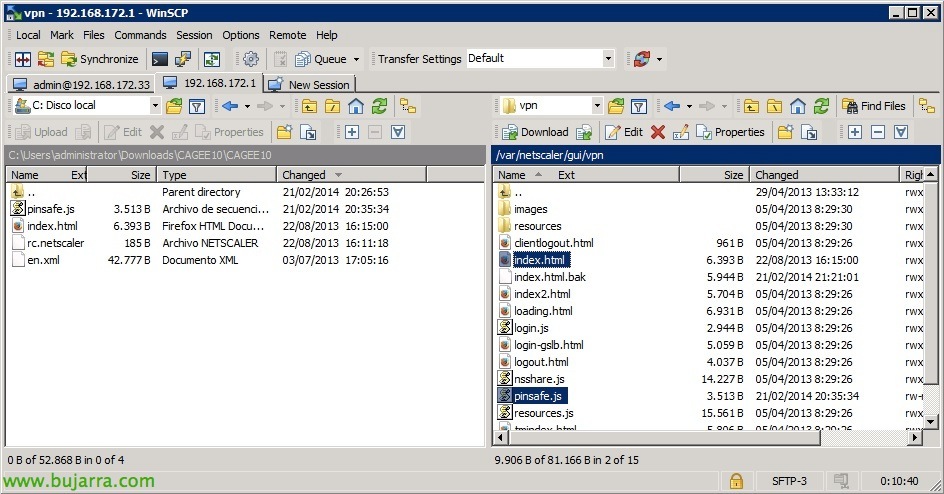The height and width of the screenshot is (494, 944).
Task: Go to local root directory icon
Action: [x=332, y=107]
